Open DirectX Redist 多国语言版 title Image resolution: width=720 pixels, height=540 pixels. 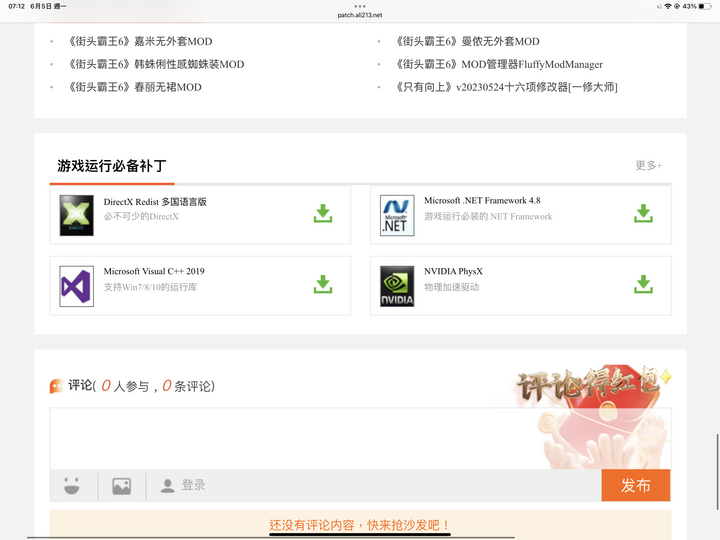point(155,202)
